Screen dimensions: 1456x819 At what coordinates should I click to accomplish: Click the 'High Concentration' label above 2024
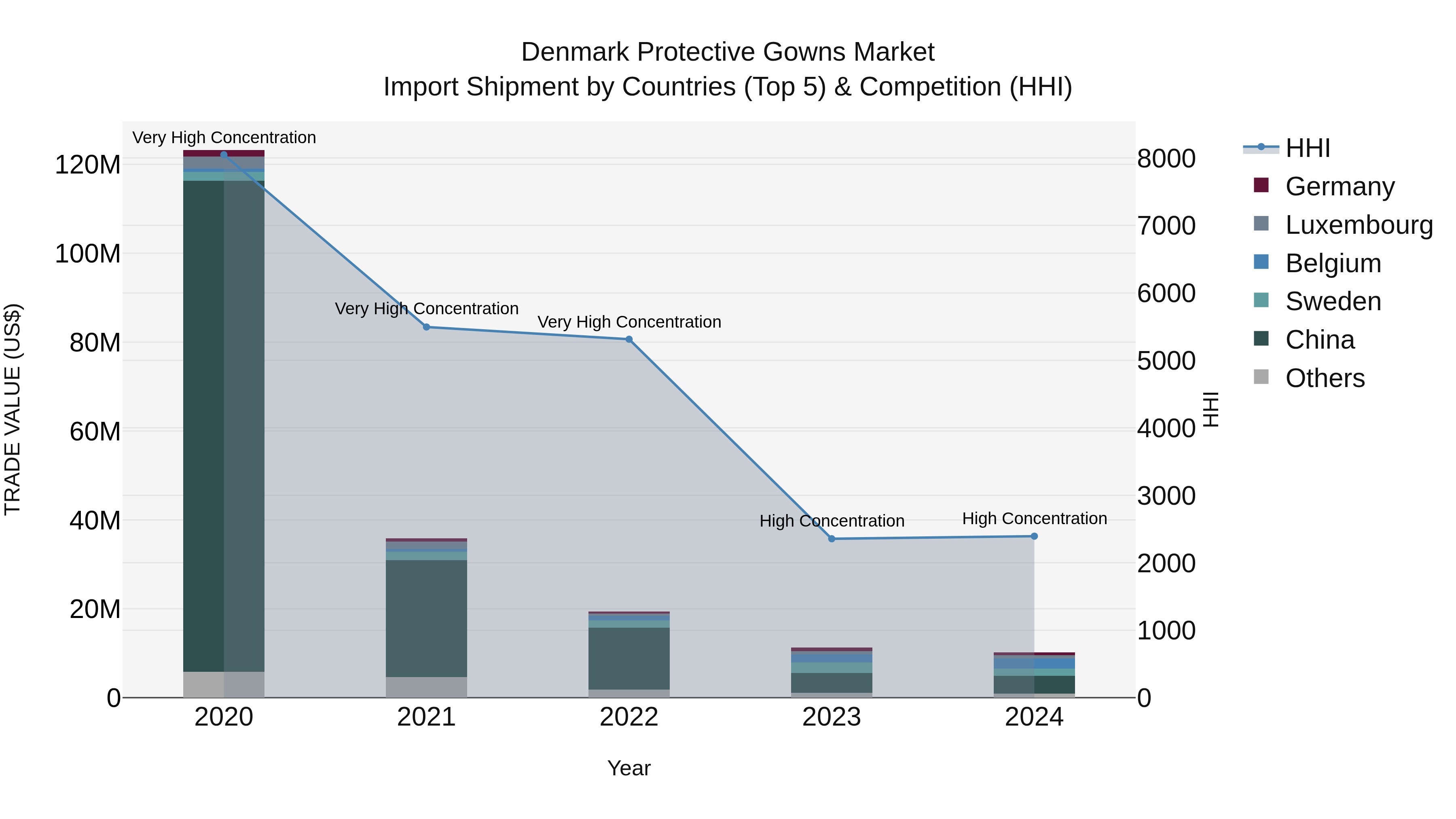point(1034,518)
